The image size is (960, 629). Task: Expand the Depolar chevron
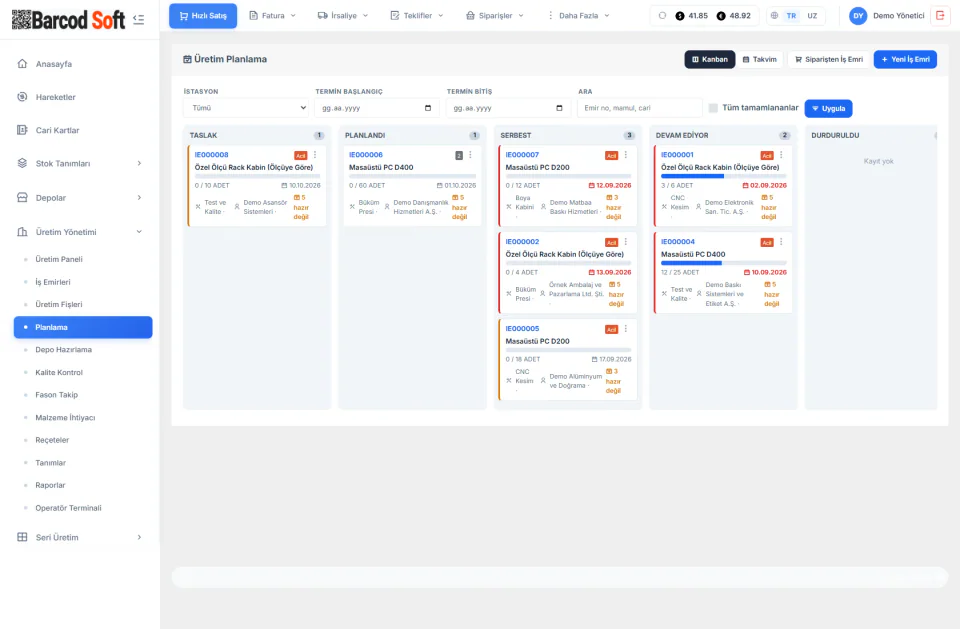(x=139, y=197)
